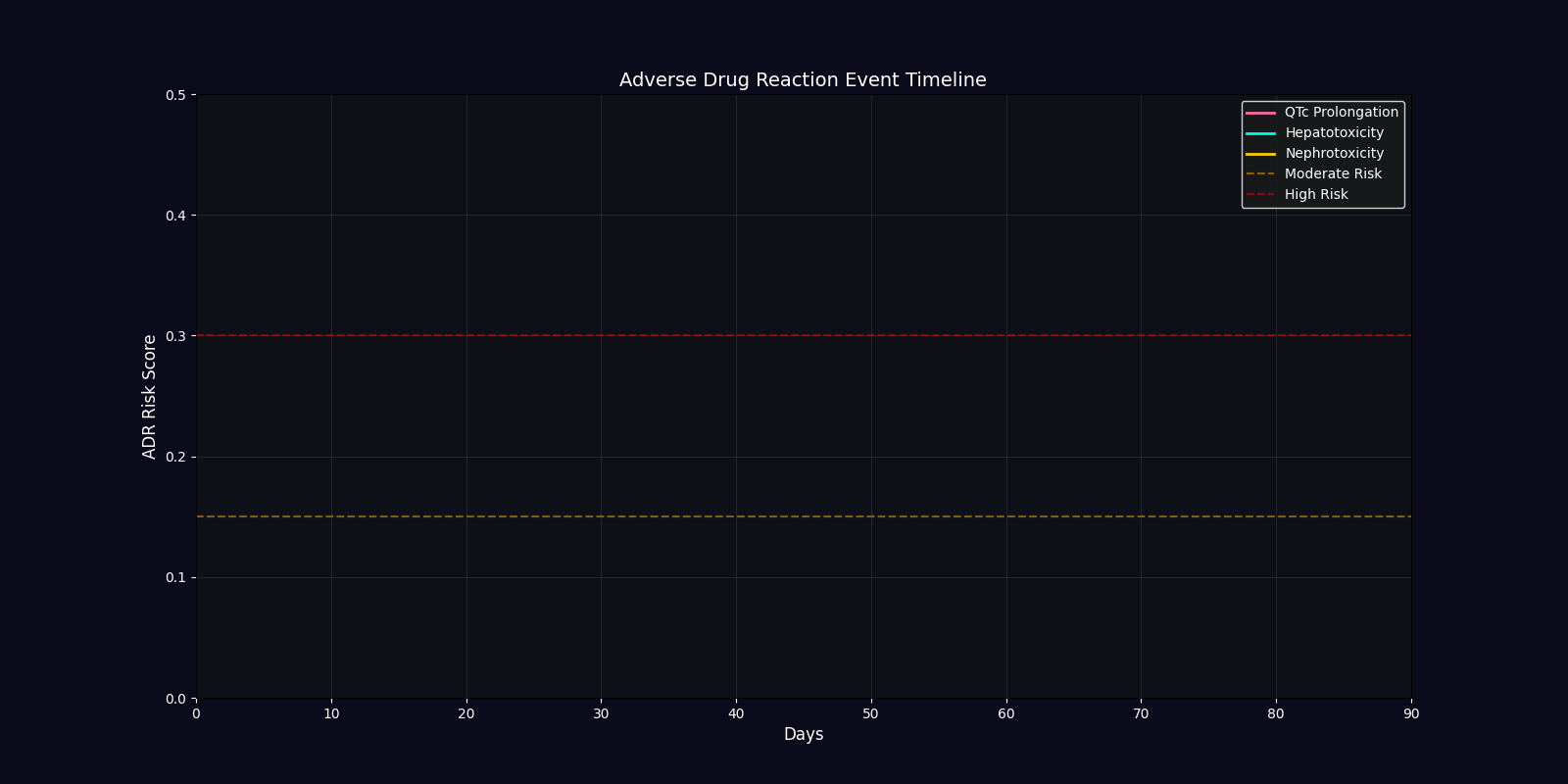Viewport: 1568px width, 784px height.
Task: Click the pink QTc Prolongation legend line
Action: coord(1260,113)
